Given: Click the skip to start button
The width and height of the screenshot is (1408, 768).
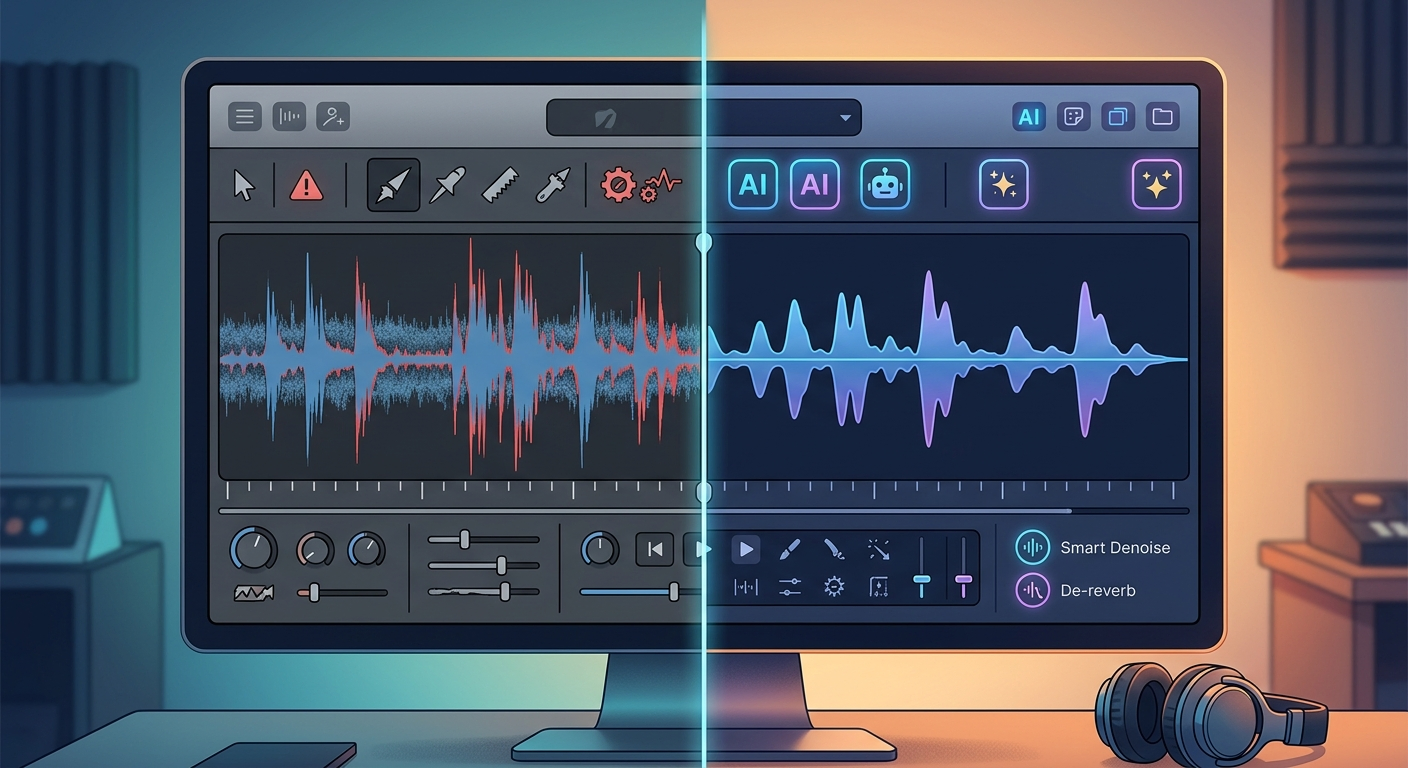Looking at the screenshot, I should pos(655,549).
